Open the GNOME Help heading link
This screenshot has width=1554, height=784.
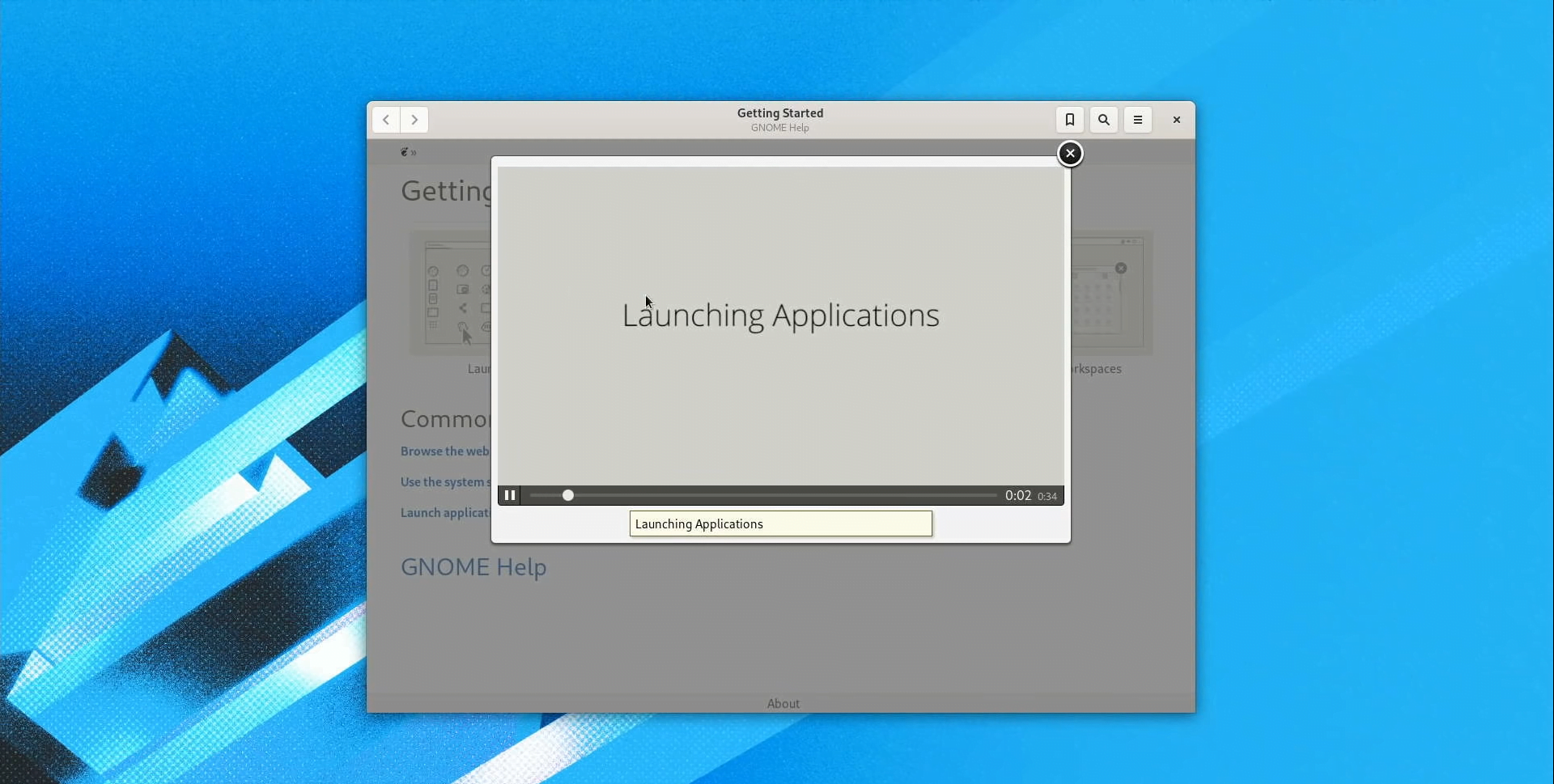(473, 567)
